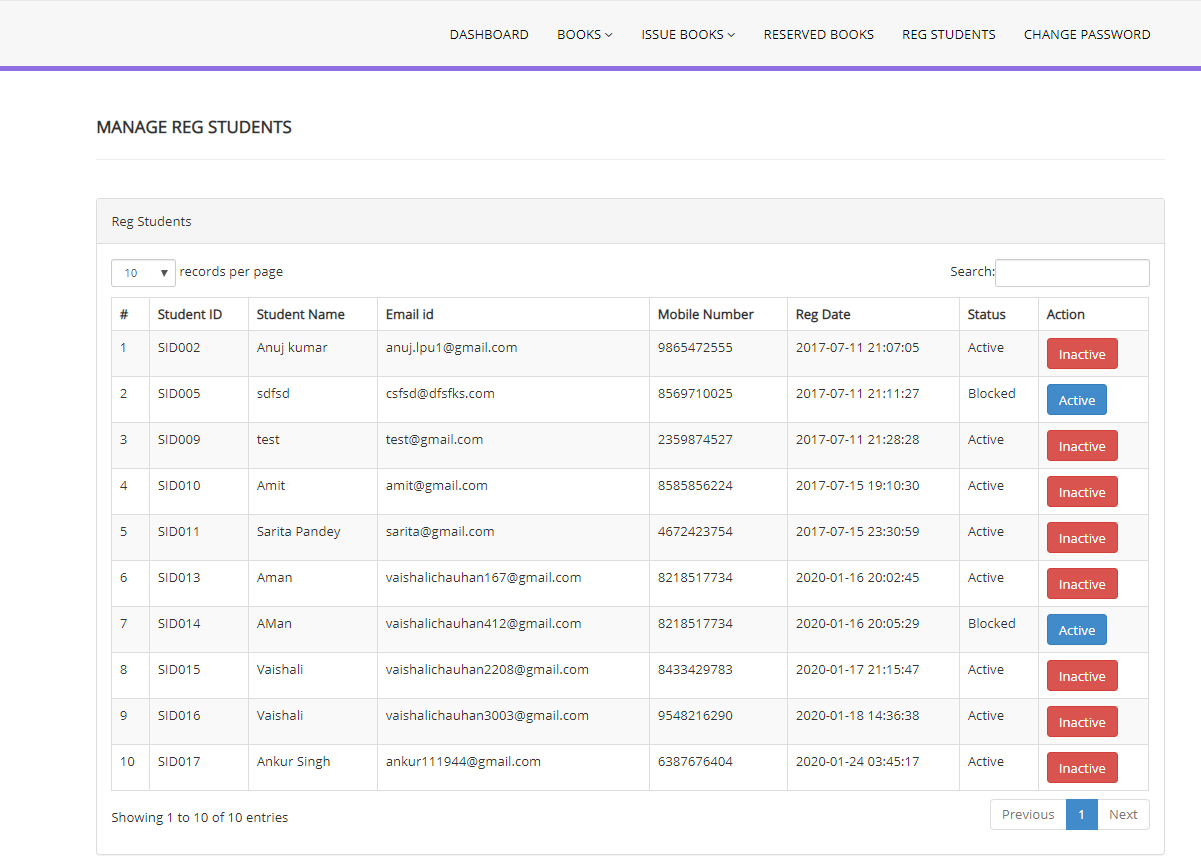Open the BOOKS dropdown menu
Image resolution: width=1201 pixels, height=856 pixels.
[x=583, y=34]
